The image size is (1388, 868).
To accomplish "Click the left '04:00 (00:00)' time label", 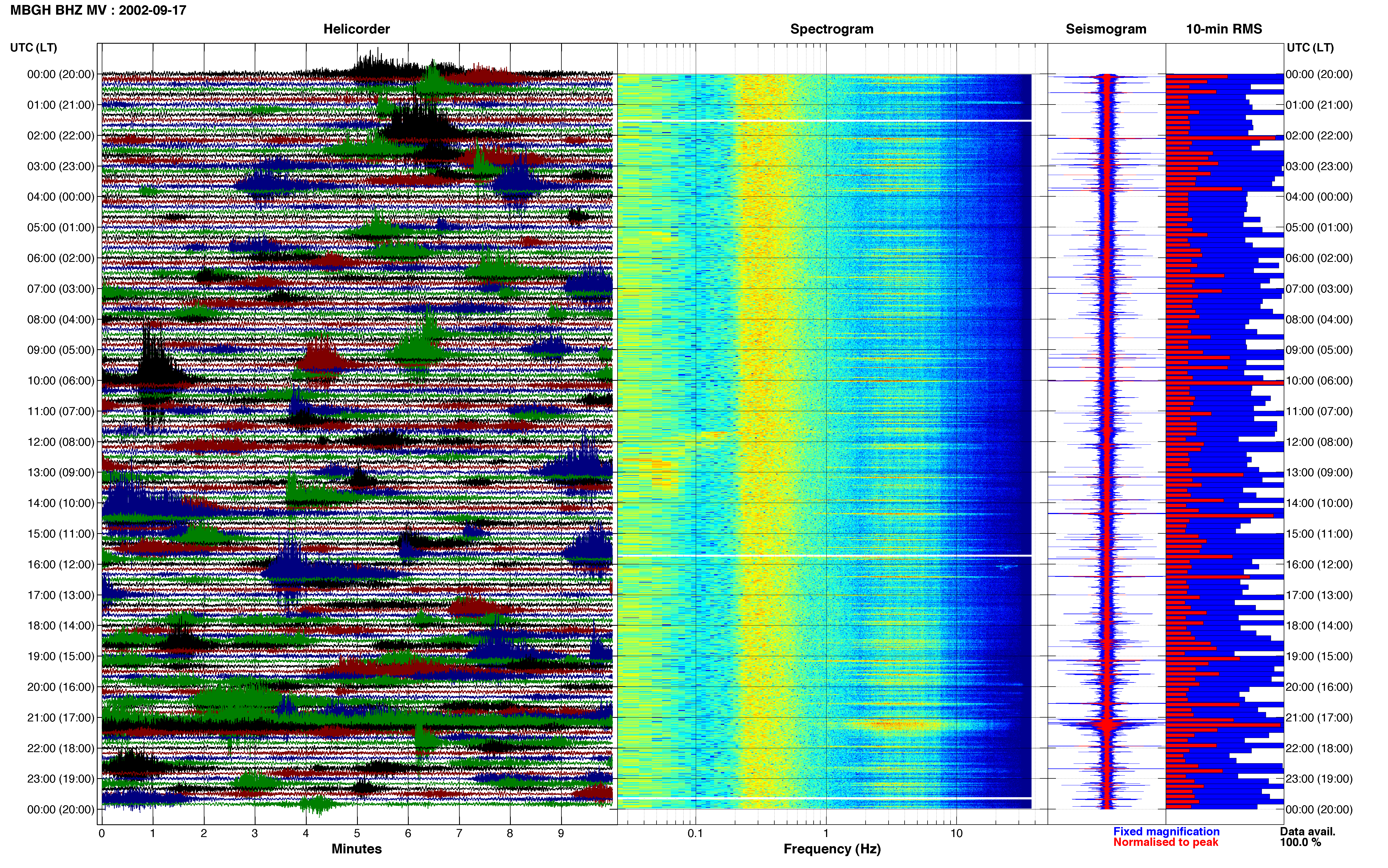I will (x=61, y=197).
